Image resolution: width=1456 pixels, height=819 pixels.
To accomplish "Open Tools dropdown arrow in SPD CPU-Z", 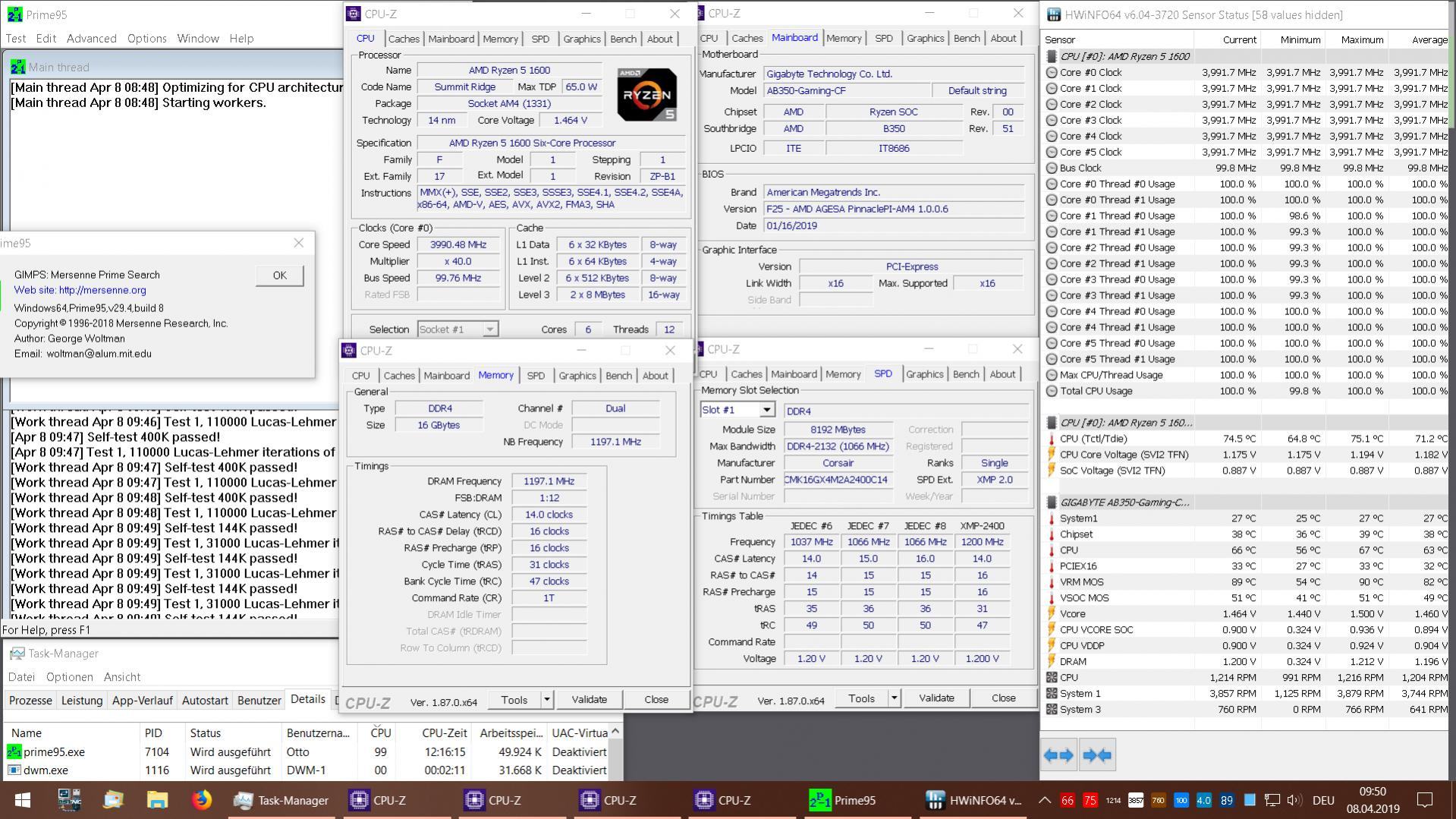I will tap(894, 698).
